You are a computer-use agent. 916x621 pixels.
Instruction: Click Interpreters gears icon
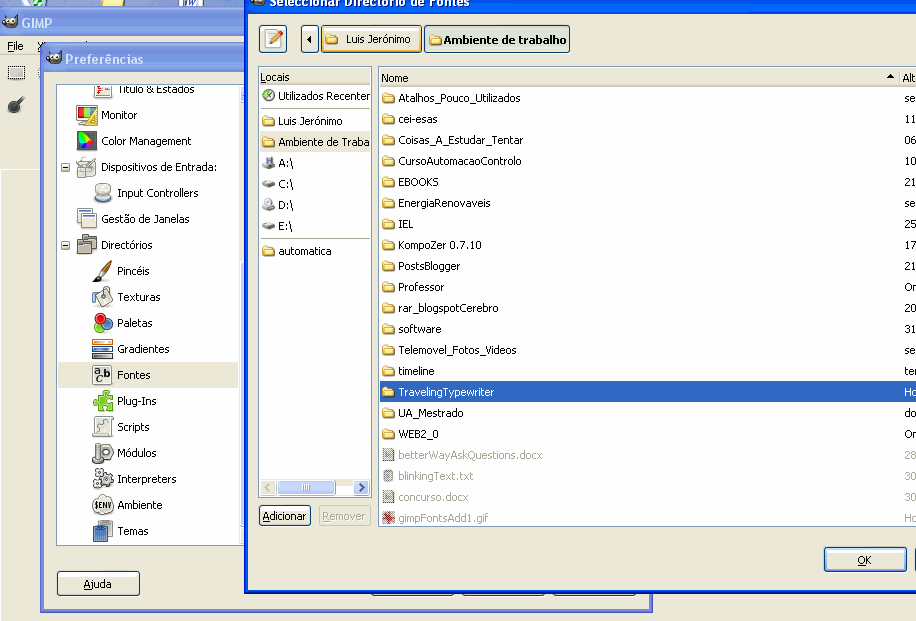(103, 479)
